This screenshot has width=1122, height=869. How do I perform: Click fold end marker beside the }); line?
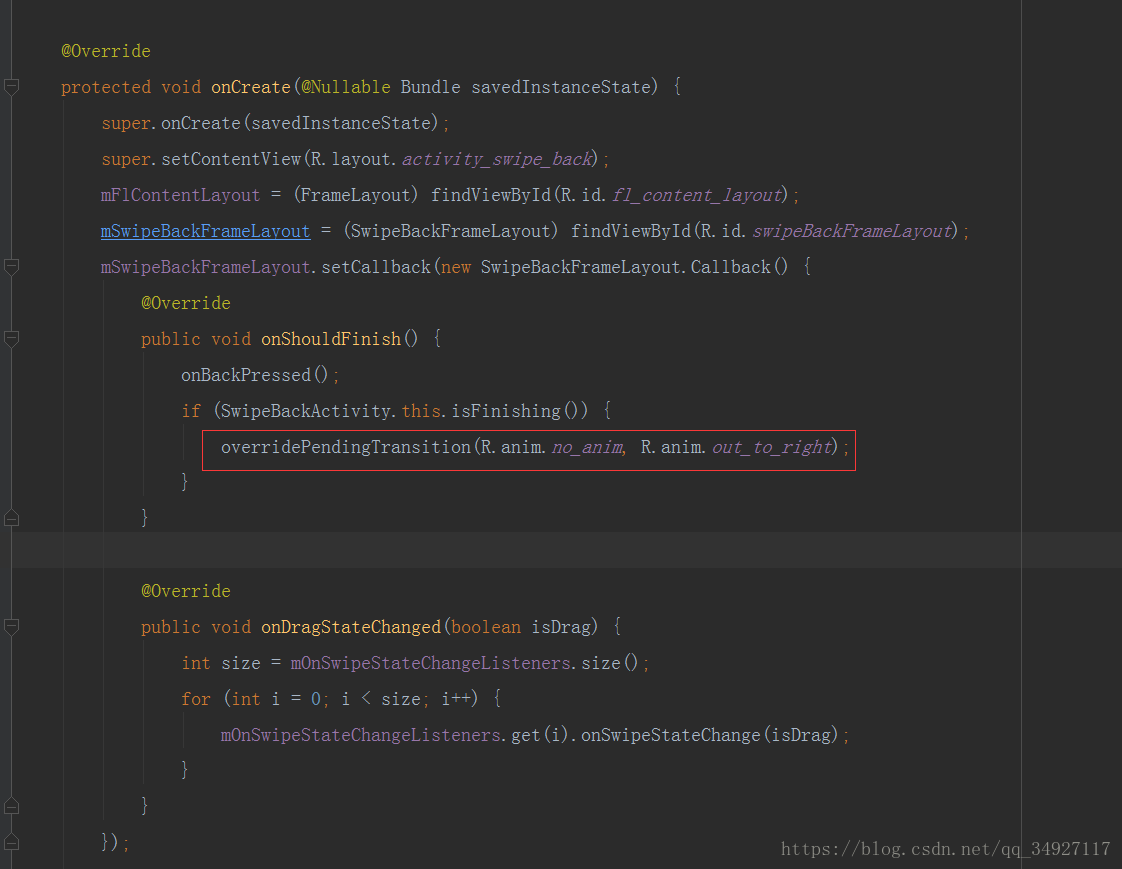pos(11,842)
